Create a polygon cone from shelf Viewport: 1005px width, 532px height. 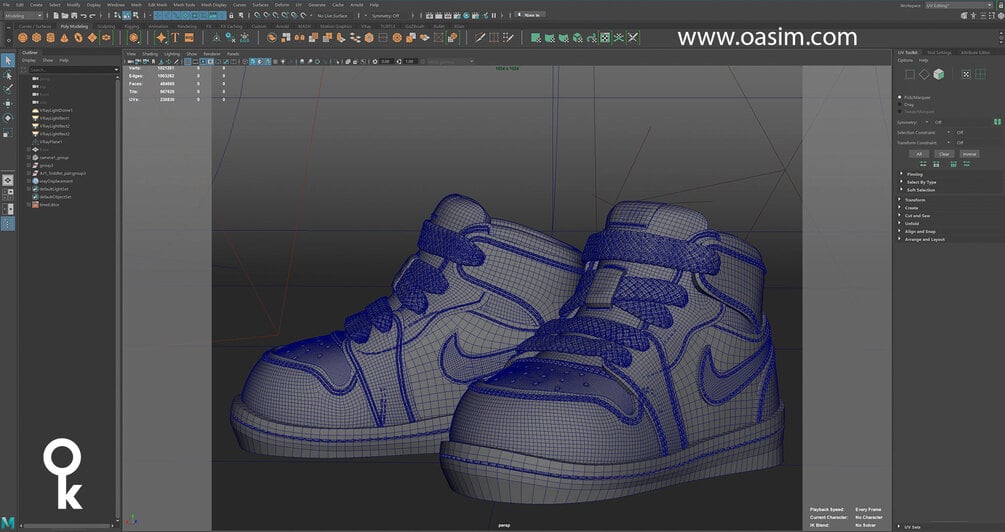[x=64, y=38]
